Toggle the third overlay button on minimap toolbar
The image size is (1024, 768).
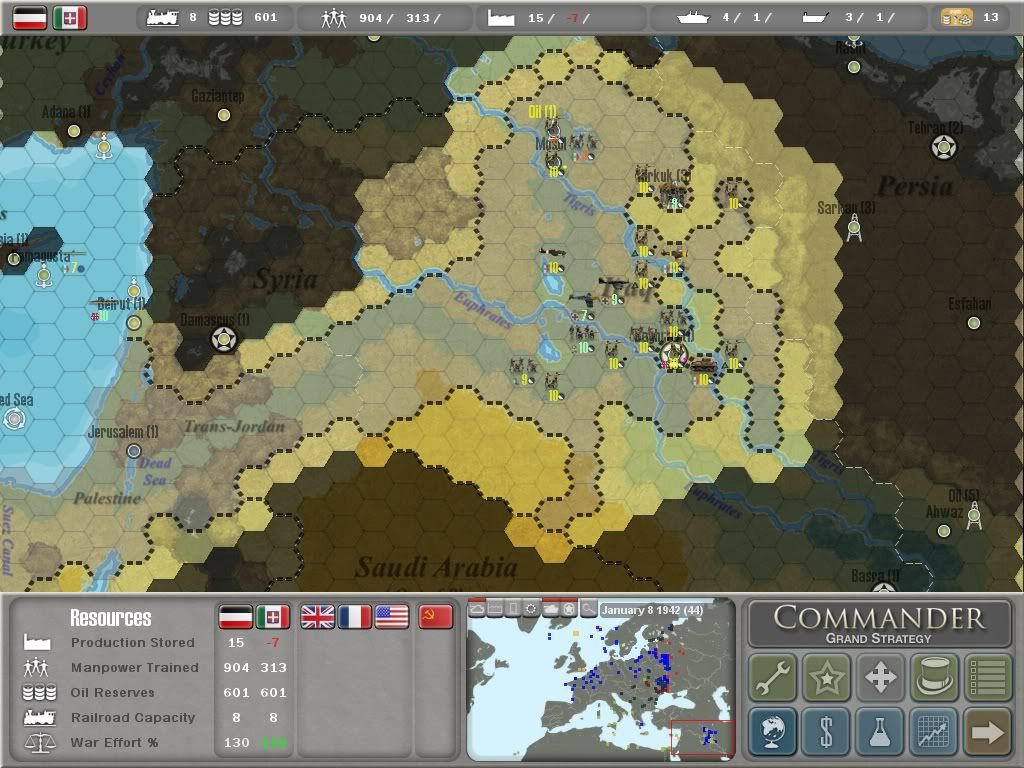[514, 609]
